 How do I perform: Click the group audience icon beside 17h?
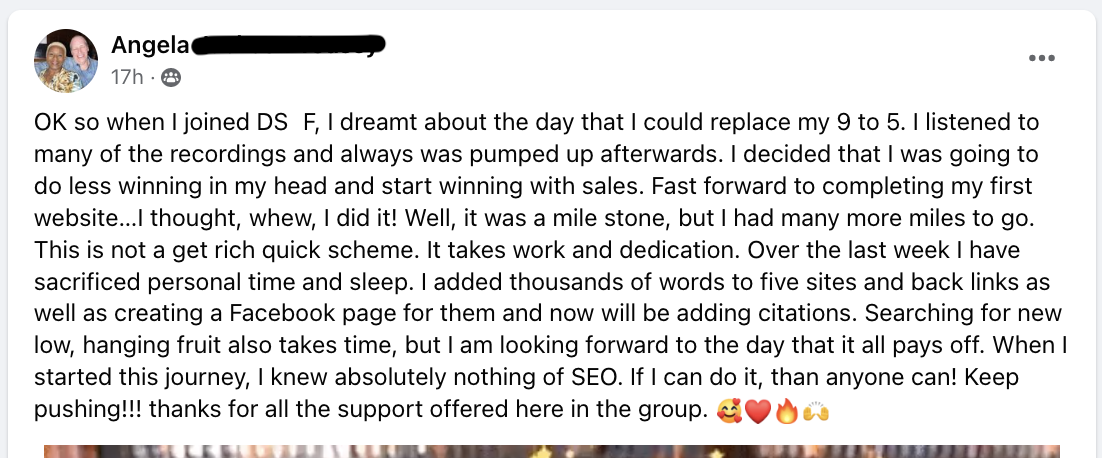(171, 77)
